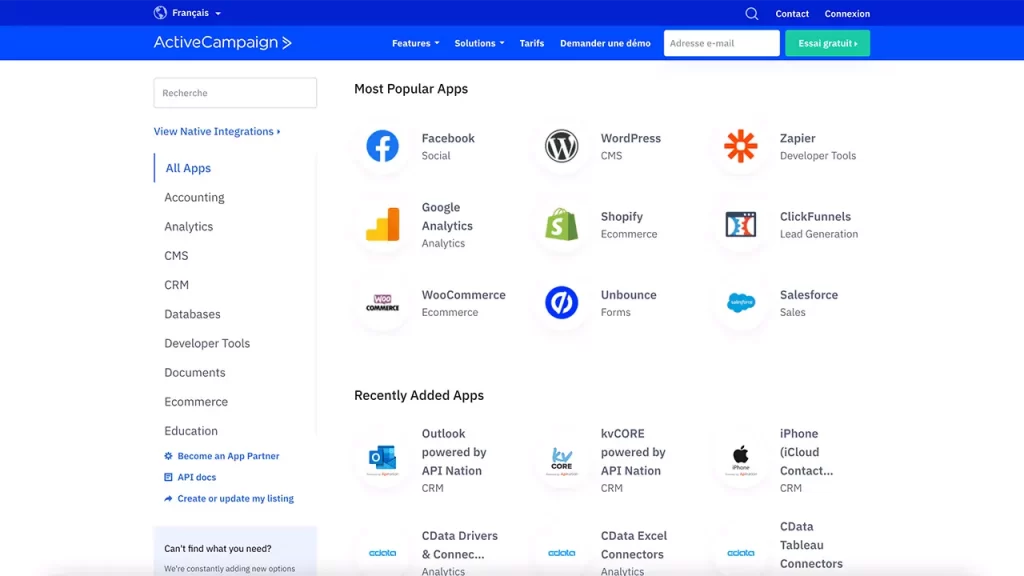The width and height of the screenshot is (1024, 576).
Task: Click the globe language icon
Action: coord(160,12)
